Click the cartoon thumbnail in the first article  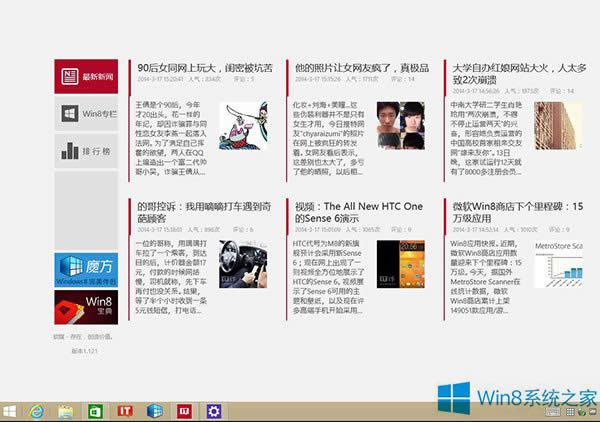pyautogui.click(x=243, y=125)
